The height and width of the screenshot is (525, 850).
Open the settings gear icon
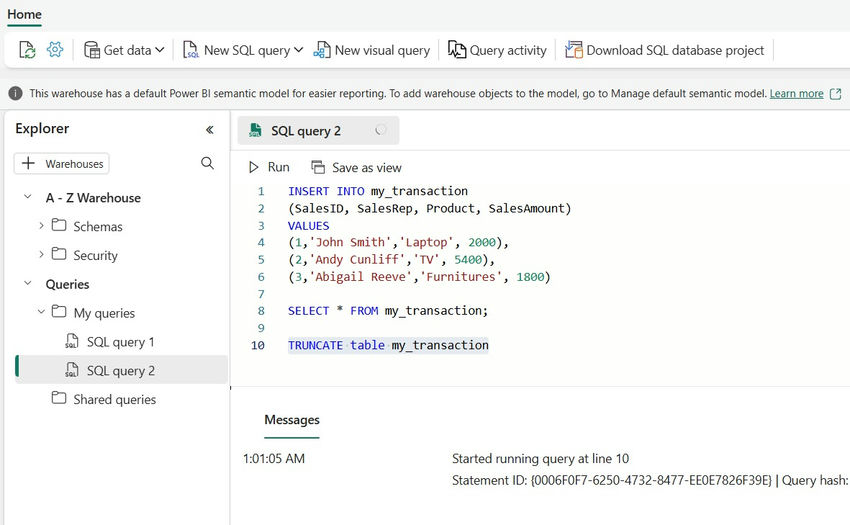coord(55,50)
